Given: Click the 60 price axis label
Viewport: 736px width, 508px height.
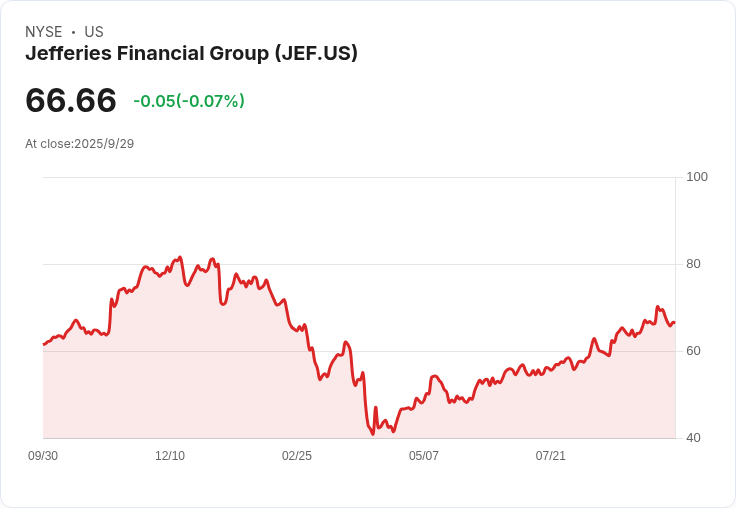Looking at the screenshot, I should [693, 351].
